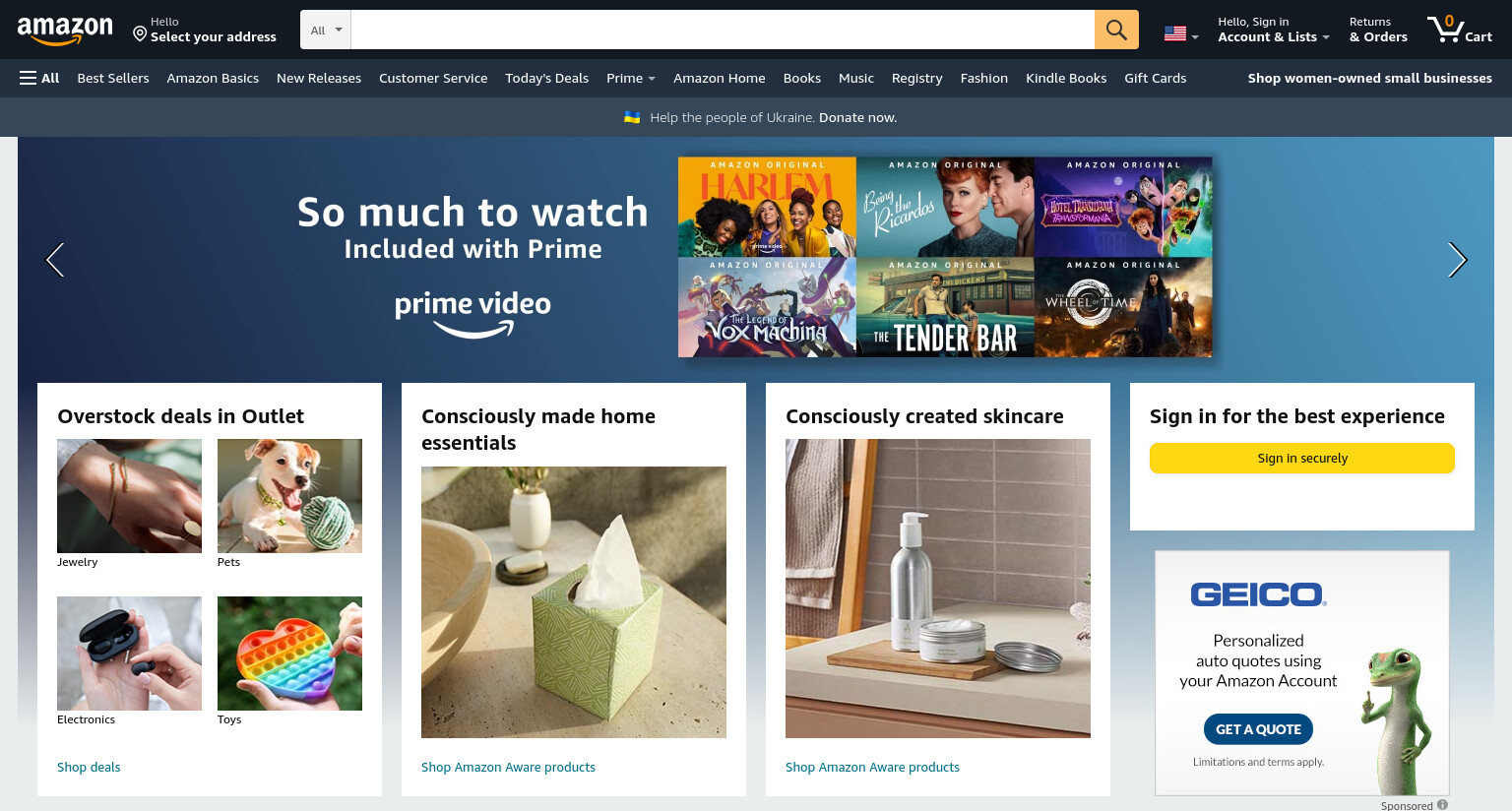This screenshot has width=1512, height=811.
Task: Click Shop women-owned small businesses
Action: [1370, 78]
